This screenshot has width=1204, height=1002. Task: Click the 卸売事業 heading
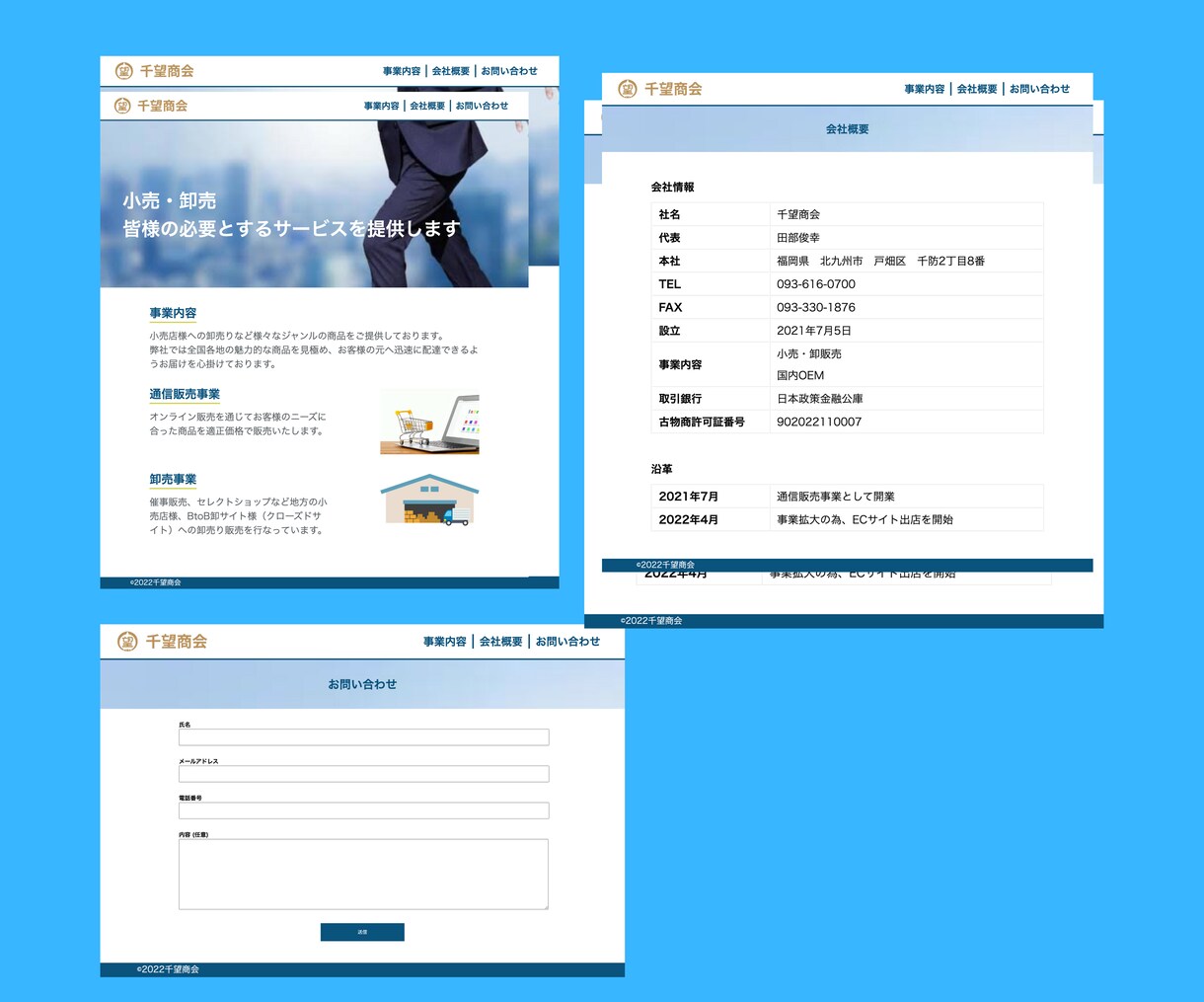coord(173,479)
